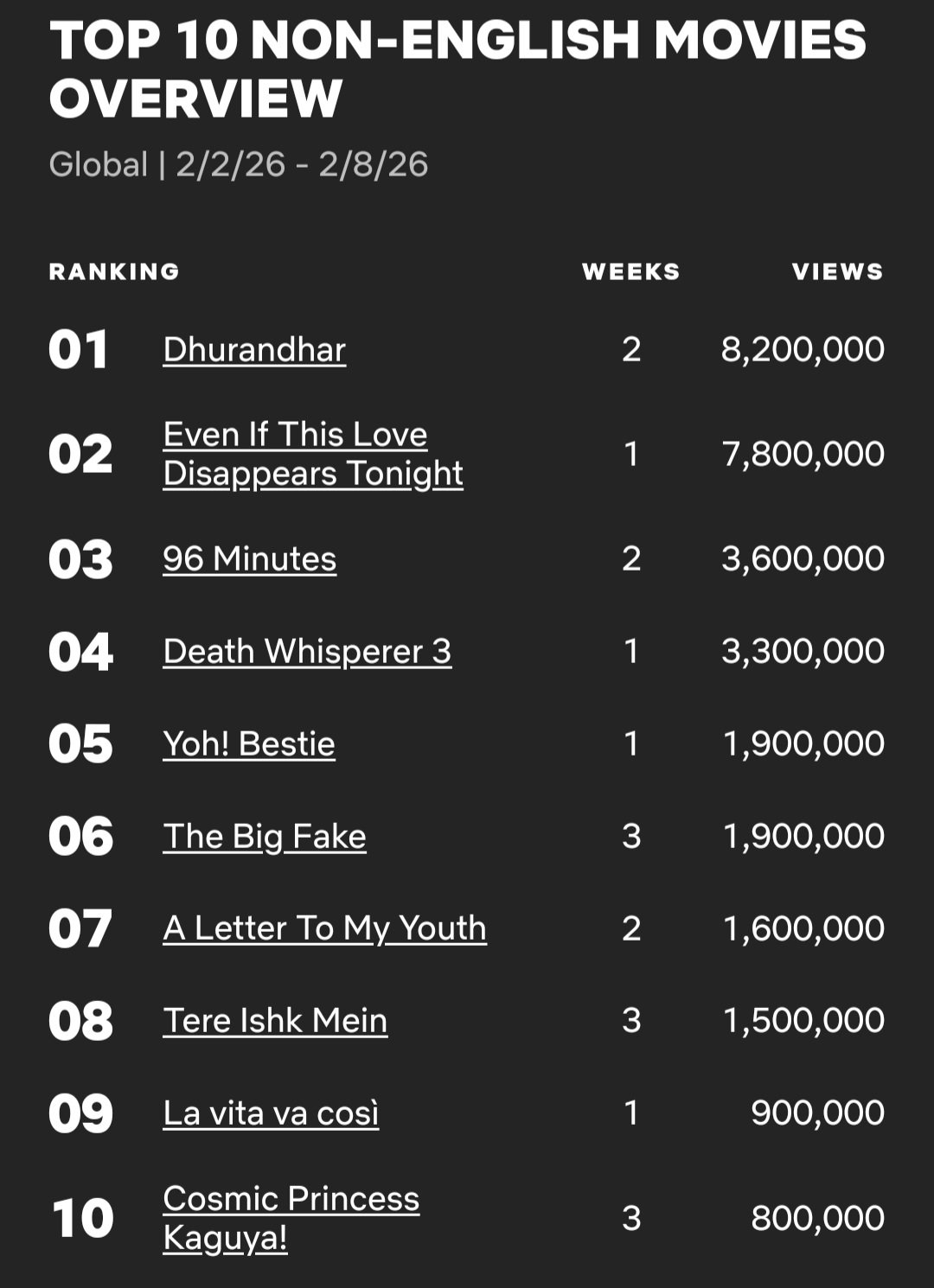The width and height of the screenshot is (934, 1288).
Task: Click the 8,200,000 views figure for Dhurandhar
Action: [x=803, y=349]
